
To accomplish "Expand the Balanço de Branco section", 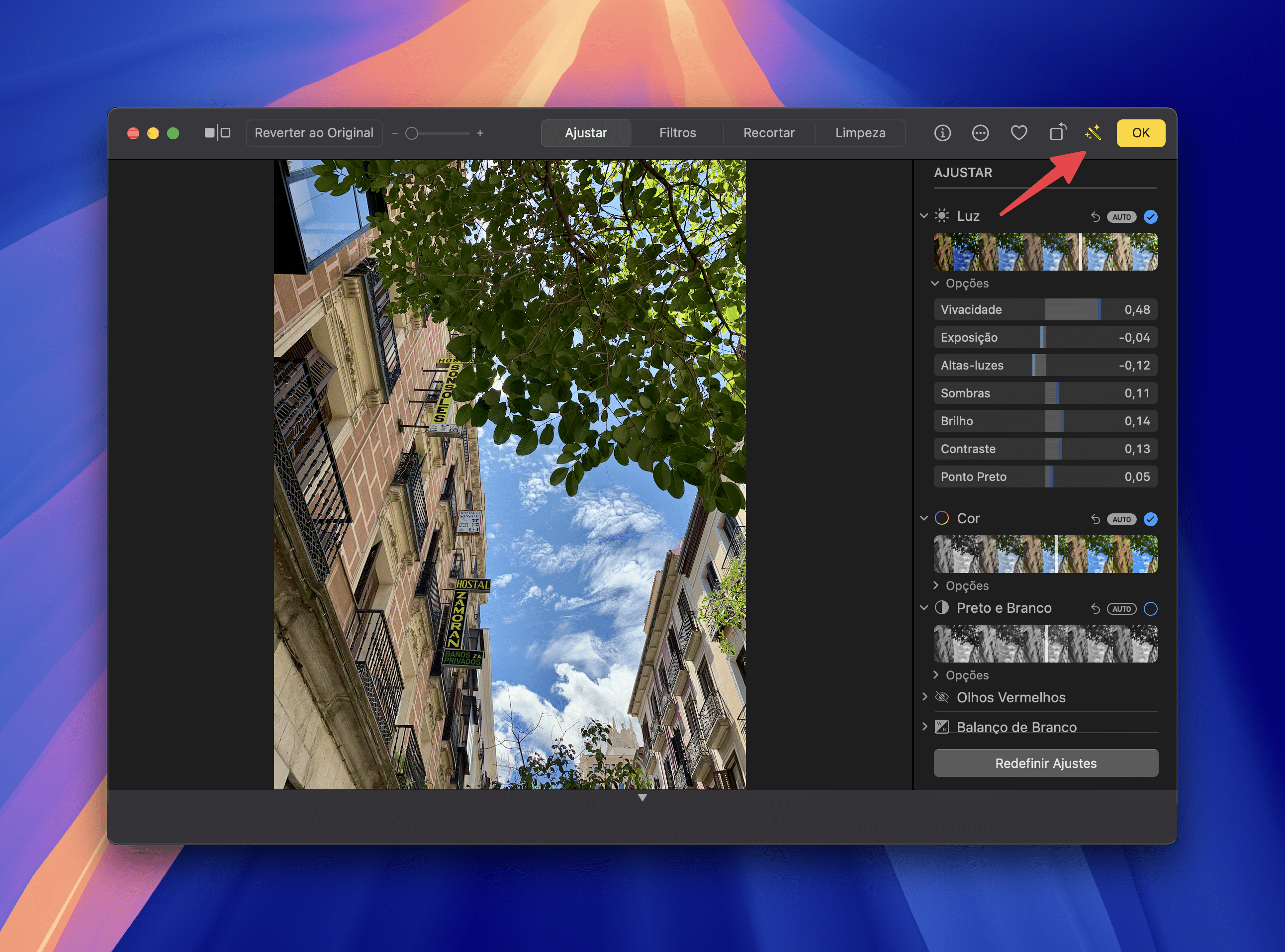I will 924,726.
